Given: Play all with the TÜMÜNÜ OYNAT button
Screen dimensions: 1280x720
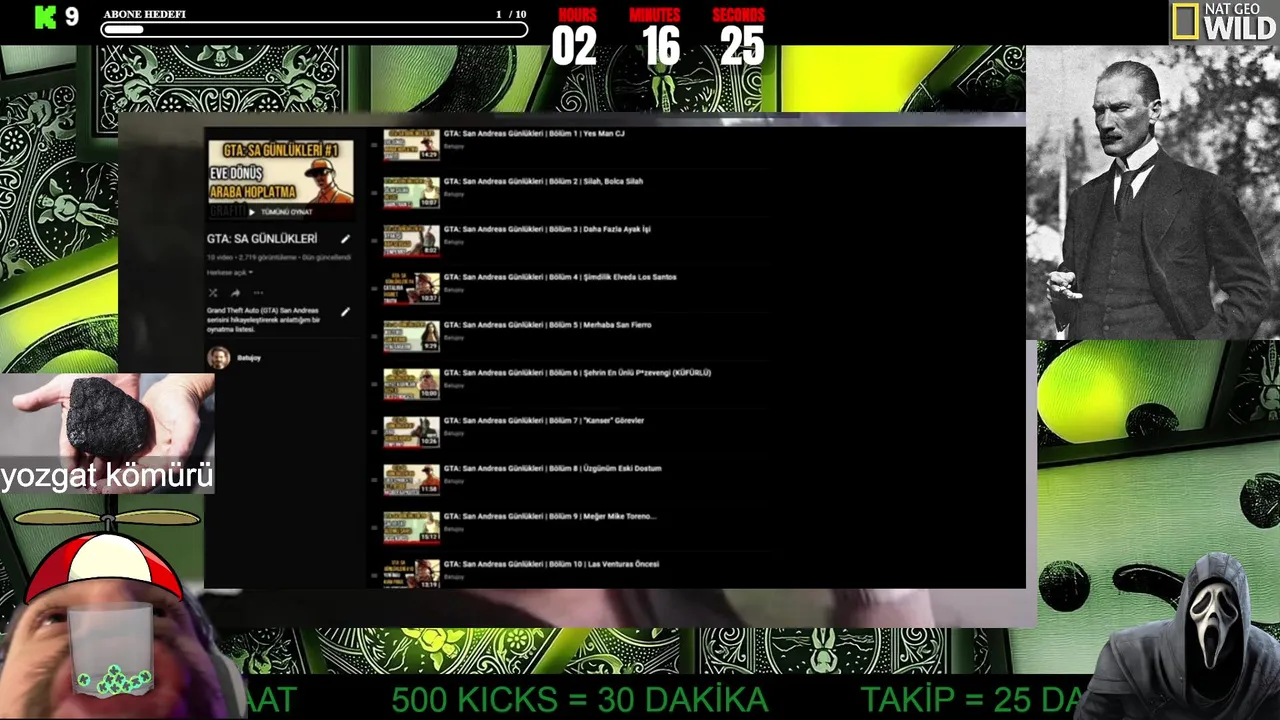Looking at the screenshot, I should coord(281,212).
